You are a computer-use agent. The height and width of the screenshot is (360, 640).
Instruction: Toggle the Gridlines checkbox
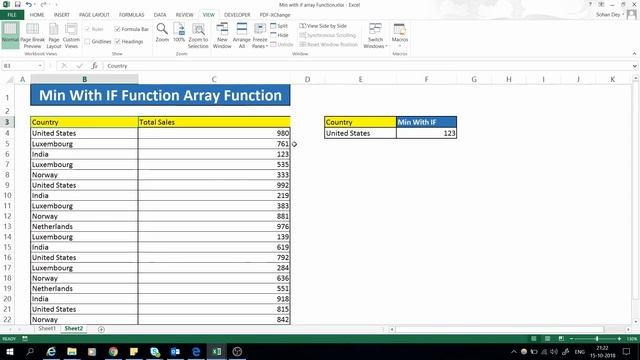coord(87,42)
